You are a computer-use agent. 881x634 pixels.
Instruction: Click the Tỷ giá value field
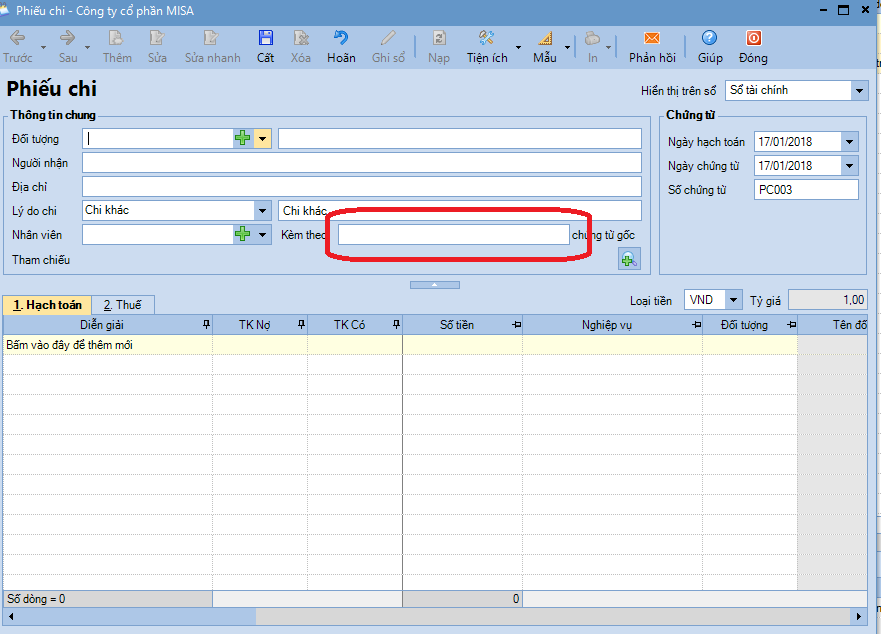pyautogui.click(x=828, y=300)
